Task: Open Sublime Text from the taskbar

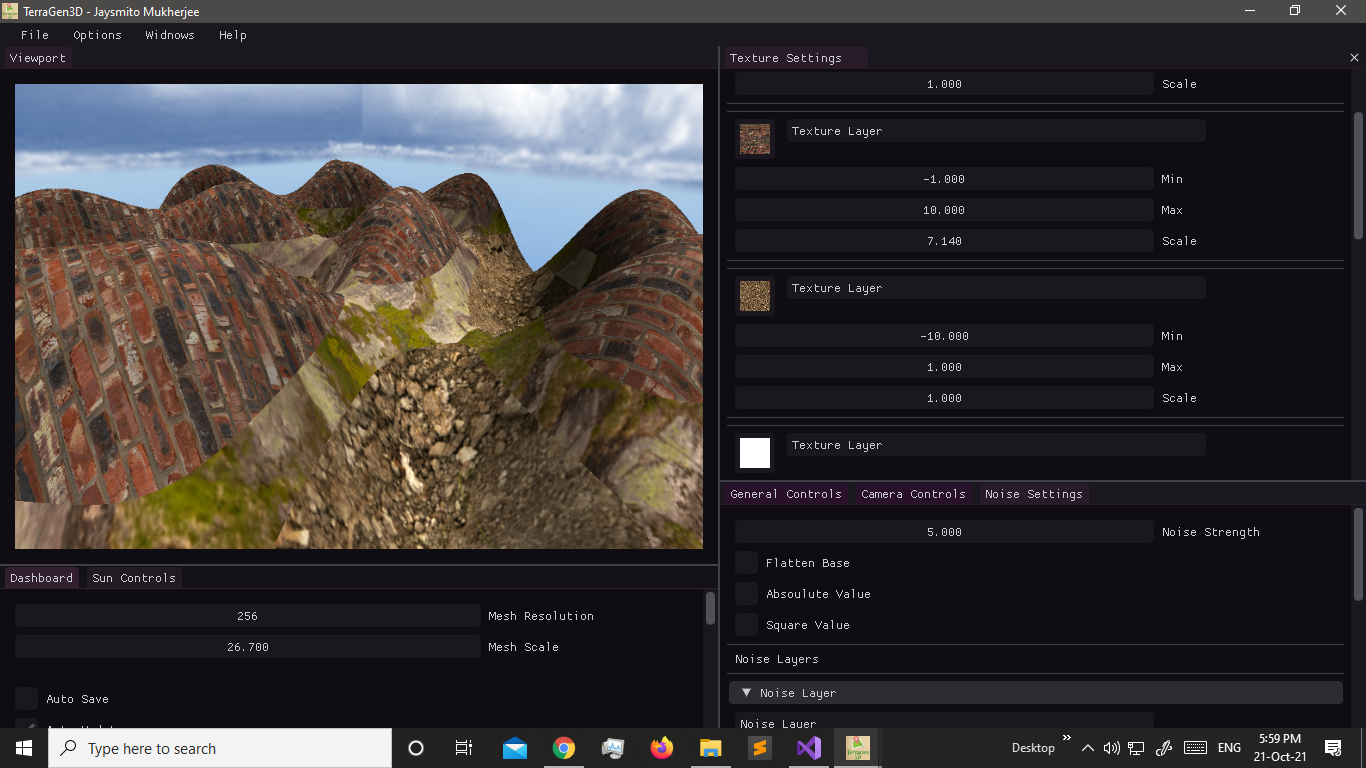Action: pyautogui.click(x=760, y=748)
